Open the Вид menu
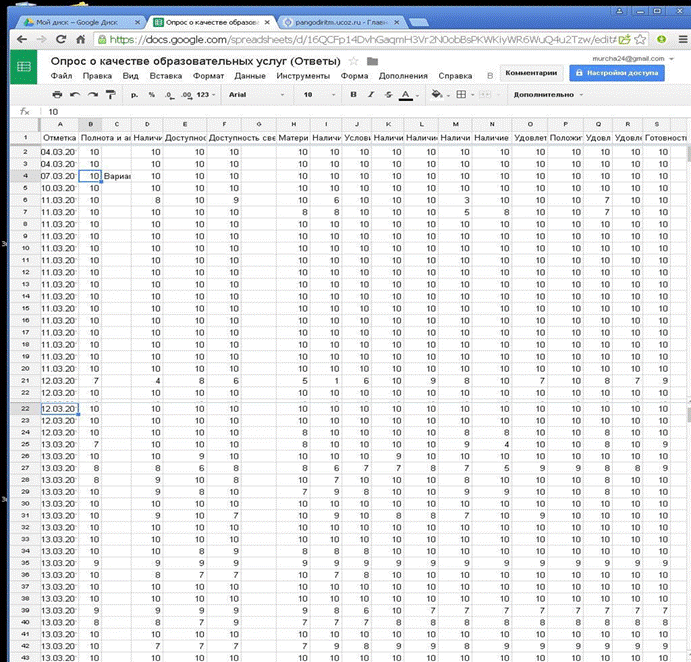Screen dimensions: 691x662 (x=130, y=76)
